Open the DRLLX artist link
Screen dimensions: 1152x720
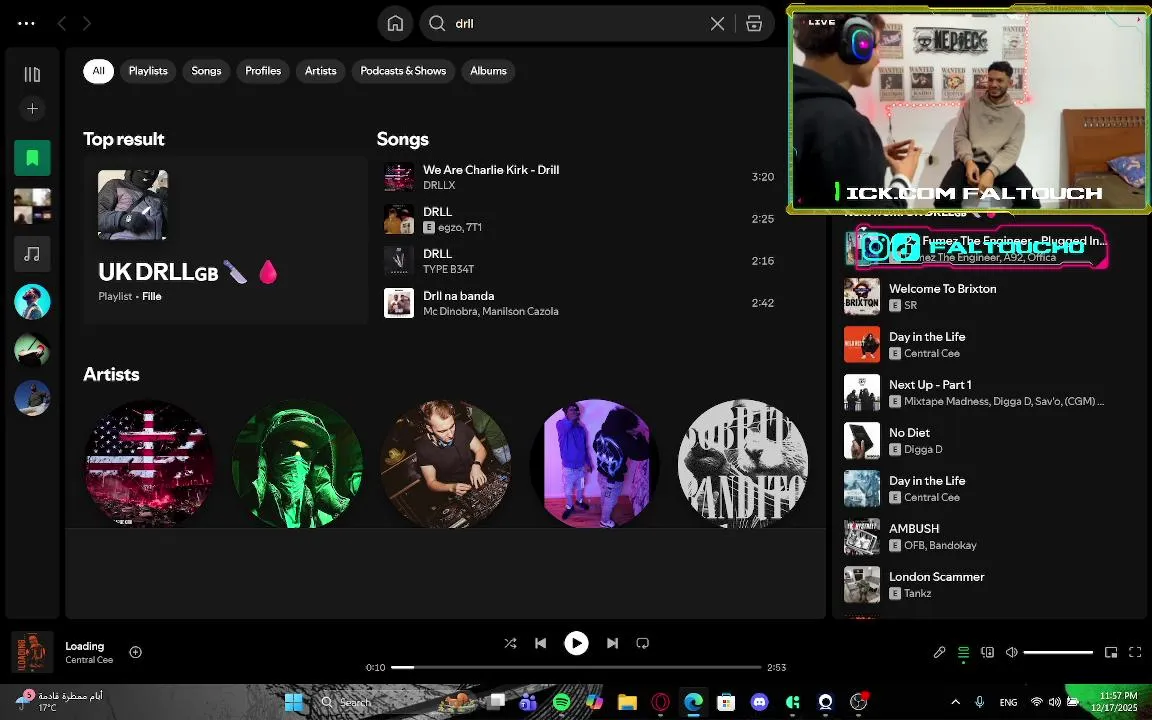[439, 186]
